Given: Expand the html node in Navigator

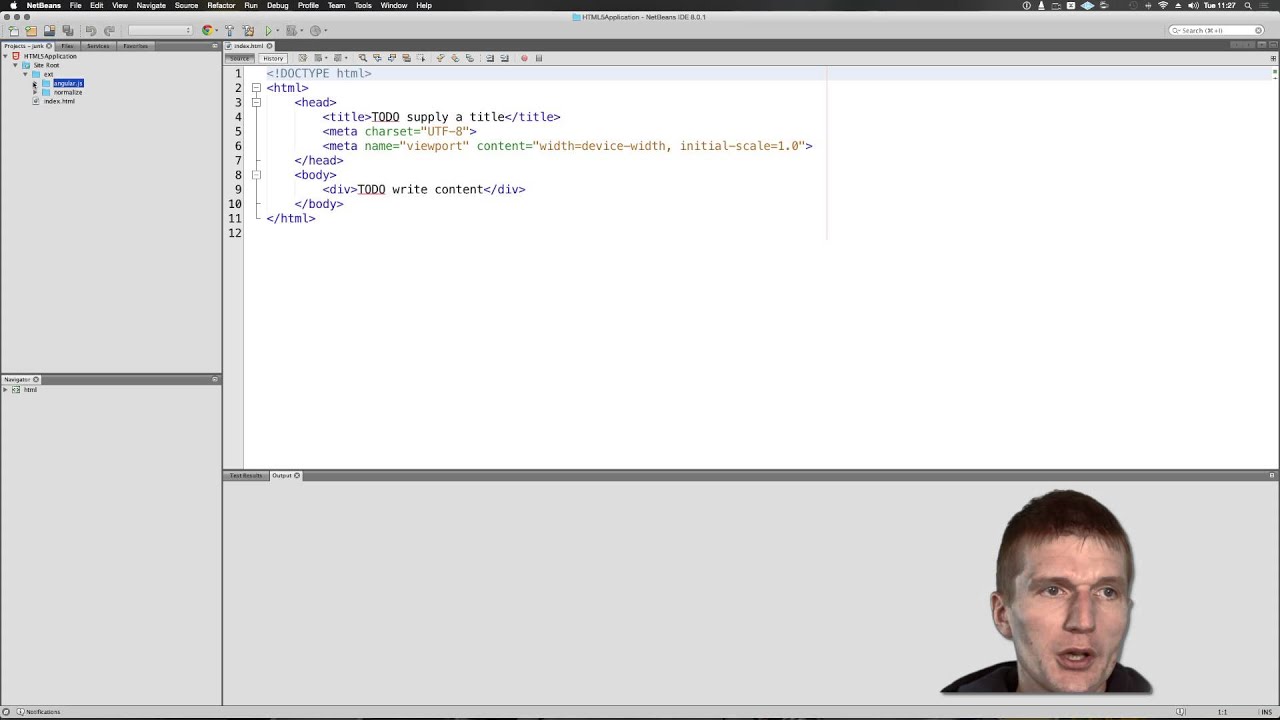Looking at the screenshot, I should click(x=5, y=389).
